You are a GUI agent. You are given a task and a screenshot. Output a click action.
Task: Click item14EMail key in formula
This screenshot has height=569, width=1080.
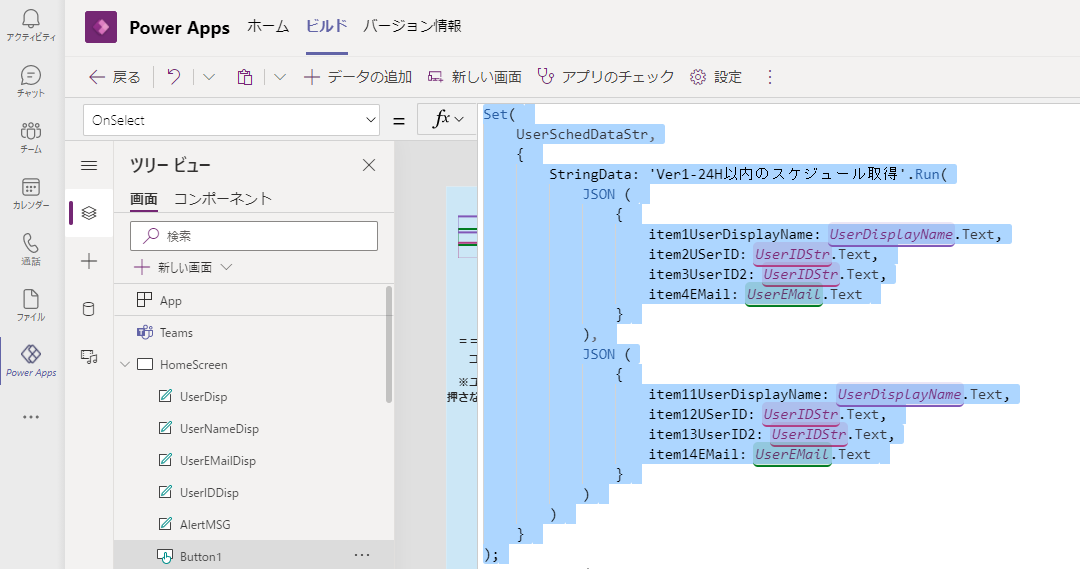click(694, 455)
